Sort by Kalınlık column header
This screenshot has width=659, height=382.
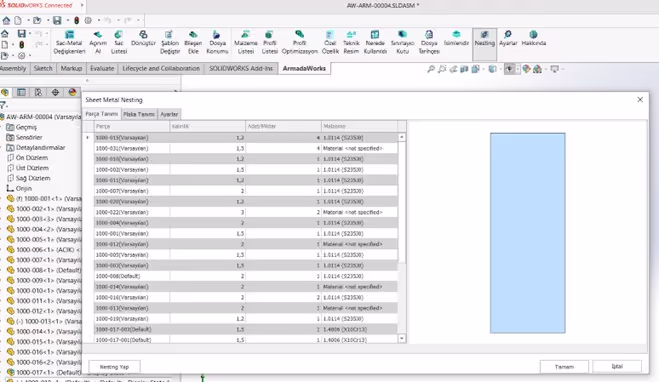(208, 126)
